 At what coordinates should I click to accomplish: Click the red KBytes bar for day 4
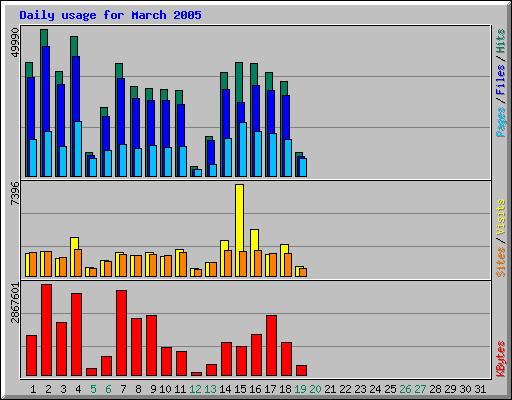[x=76, y=335]
